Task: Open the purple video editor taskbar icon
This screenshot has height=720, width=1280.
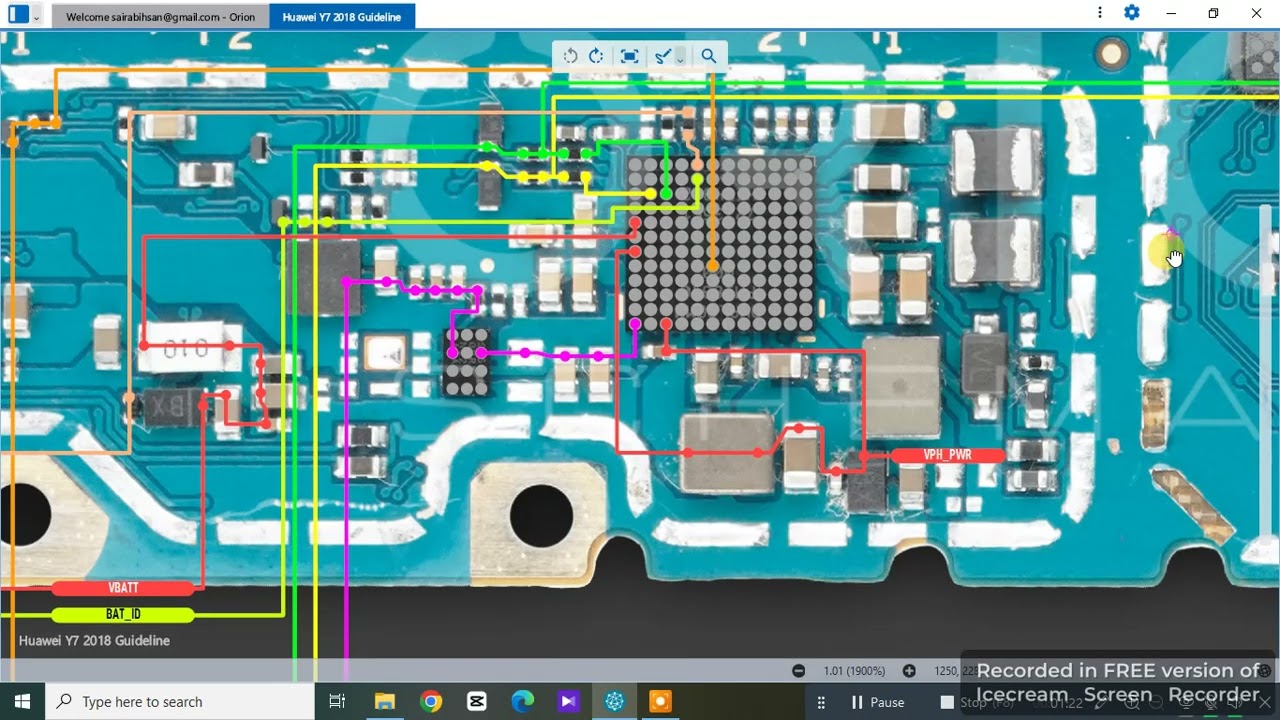Action: (569, 702)
